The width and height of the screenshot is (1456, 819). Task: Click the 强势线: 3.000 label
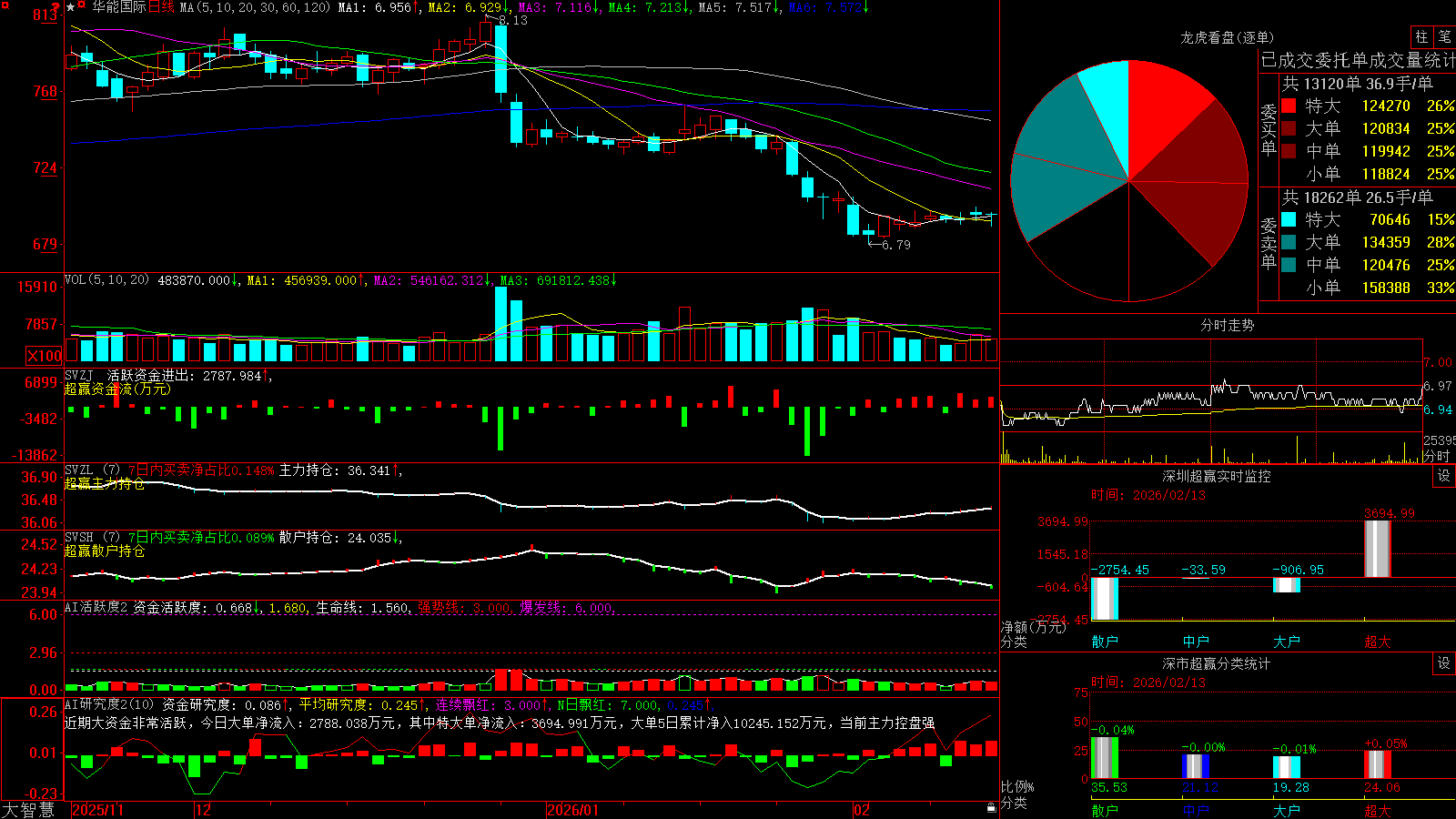(x=464, y=608)
